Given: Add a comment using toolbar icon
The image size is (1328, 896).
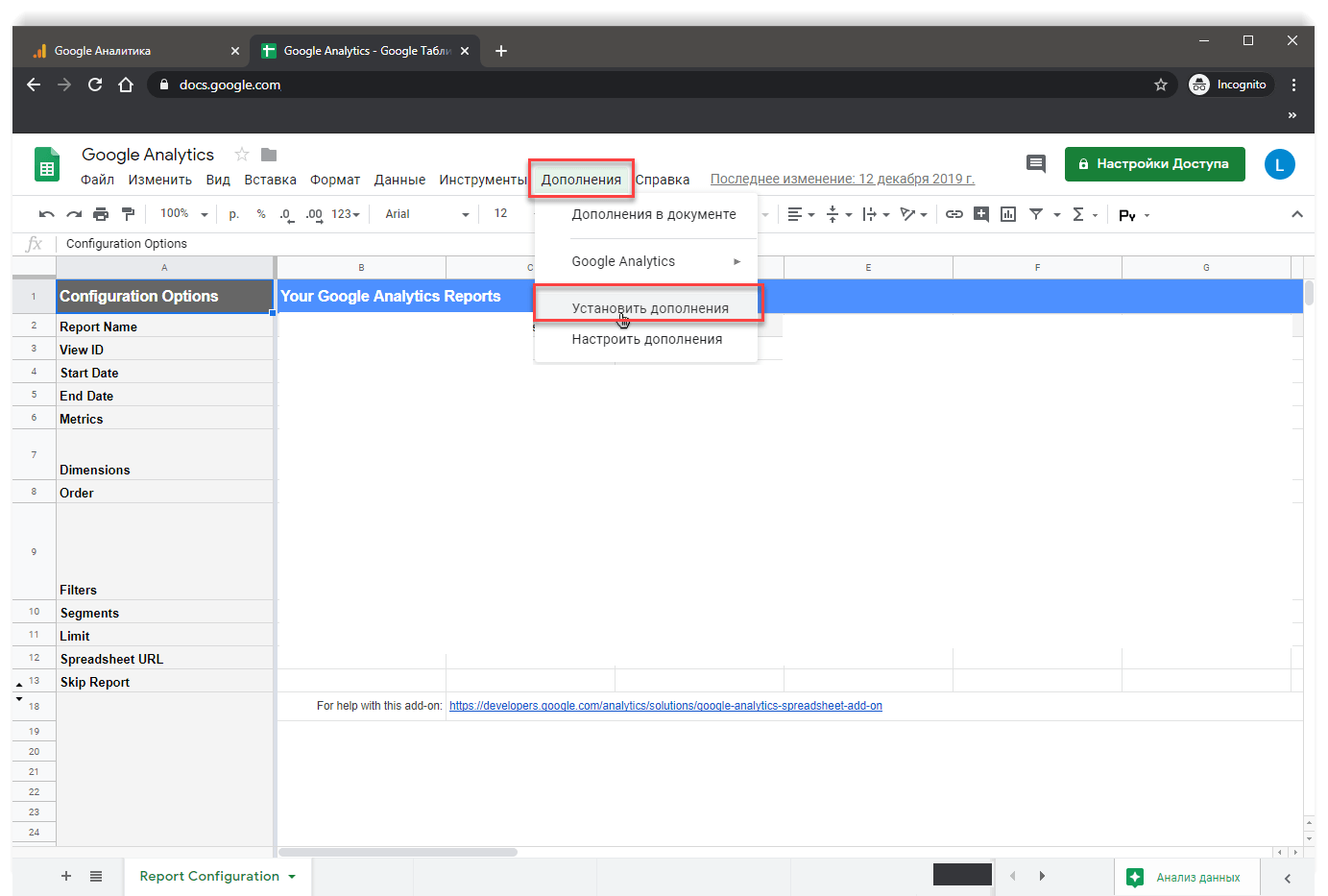Looking at the screenshot, I should click(x=980, y=214).
